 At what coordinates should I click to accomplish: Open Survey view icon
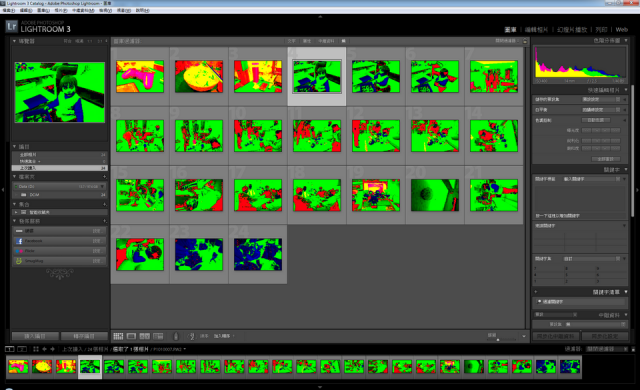(158, 336)
